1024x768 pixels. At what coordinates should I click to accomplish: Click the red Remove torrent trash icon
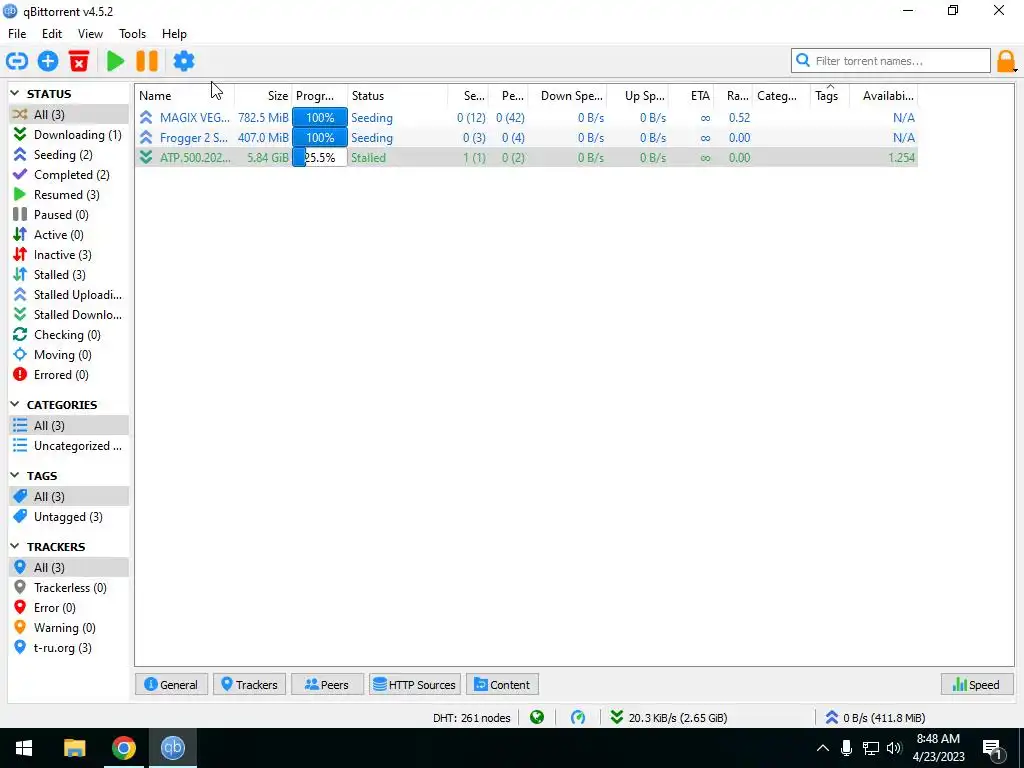tap(79, 61)
